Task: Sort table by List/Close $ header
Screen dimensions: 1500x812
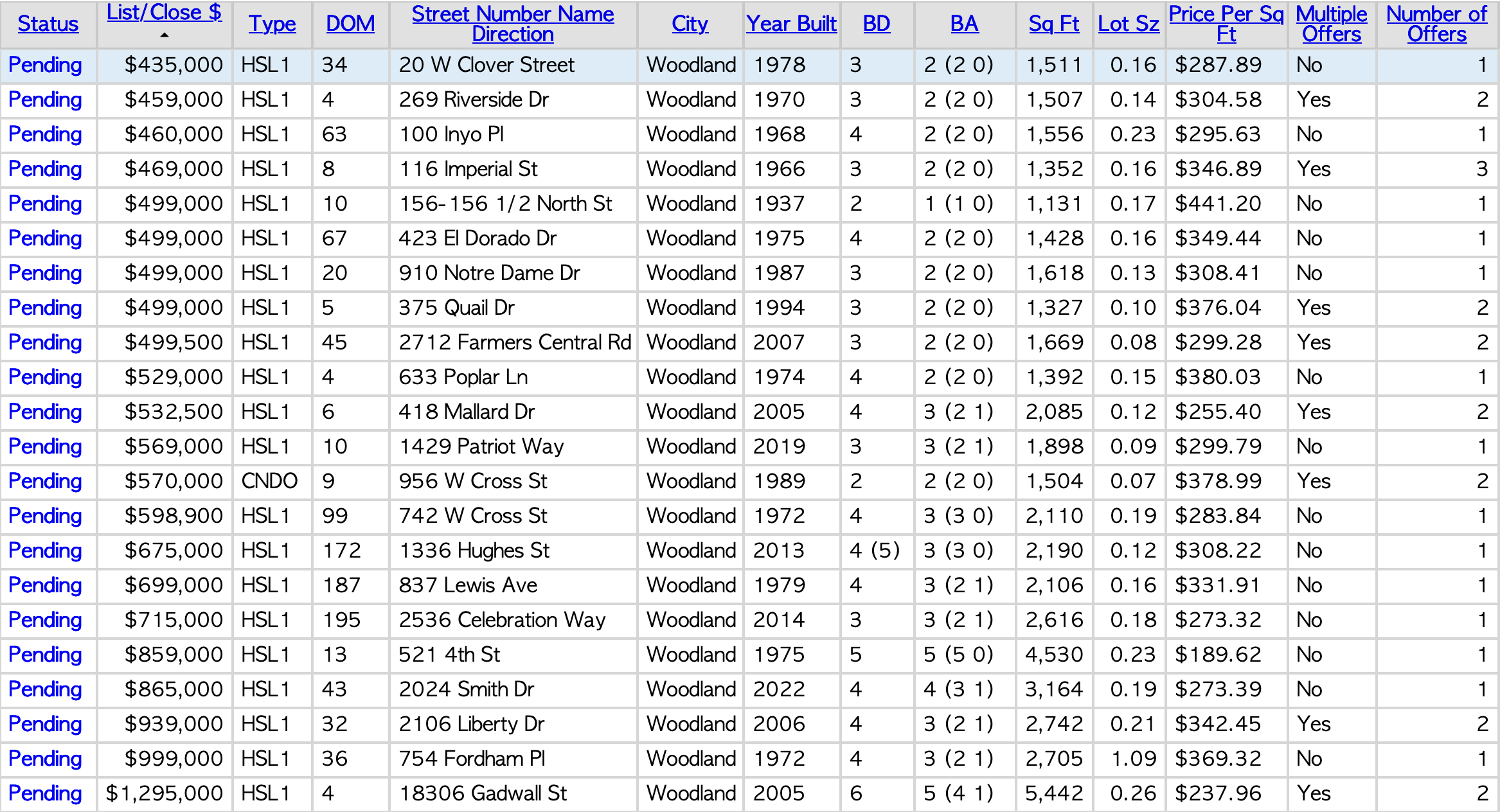Action: point(164,12)
